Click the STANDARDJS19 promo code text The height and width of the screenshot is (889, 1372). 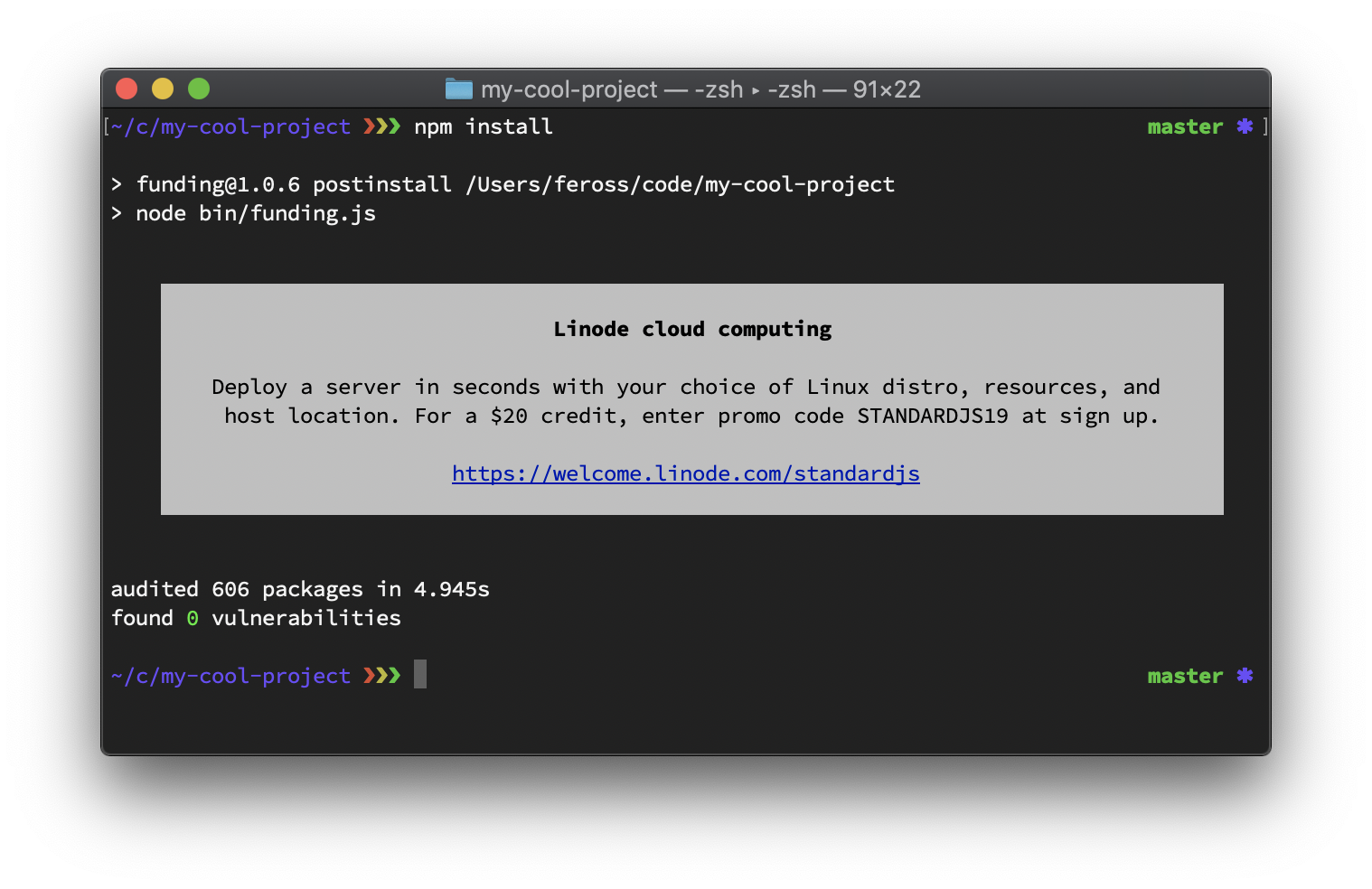pos(933,416)
